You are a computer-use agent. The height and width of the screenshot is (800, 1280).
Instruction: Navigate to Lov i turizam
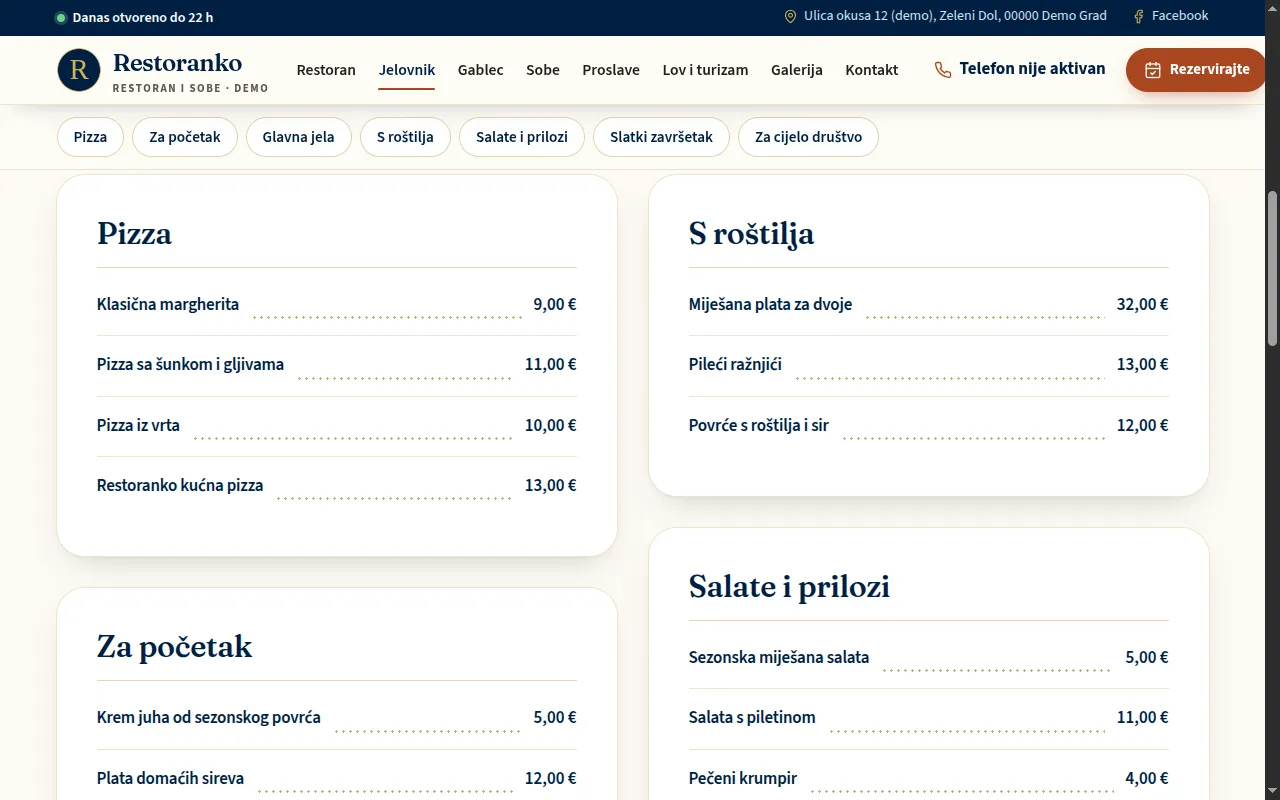[705, 70]
